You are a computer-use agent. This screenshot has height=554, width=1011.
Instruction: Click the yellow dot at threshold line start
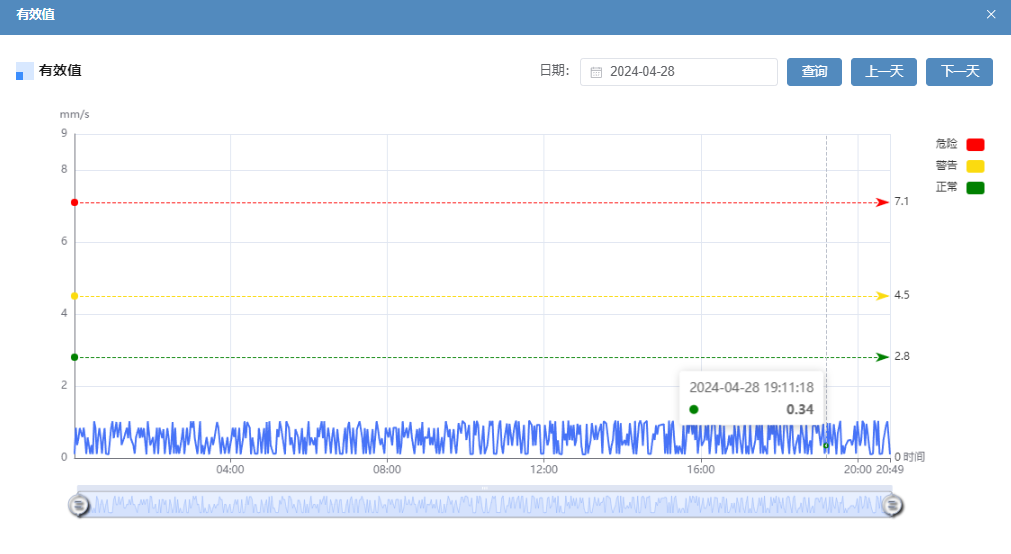[75, 296]
